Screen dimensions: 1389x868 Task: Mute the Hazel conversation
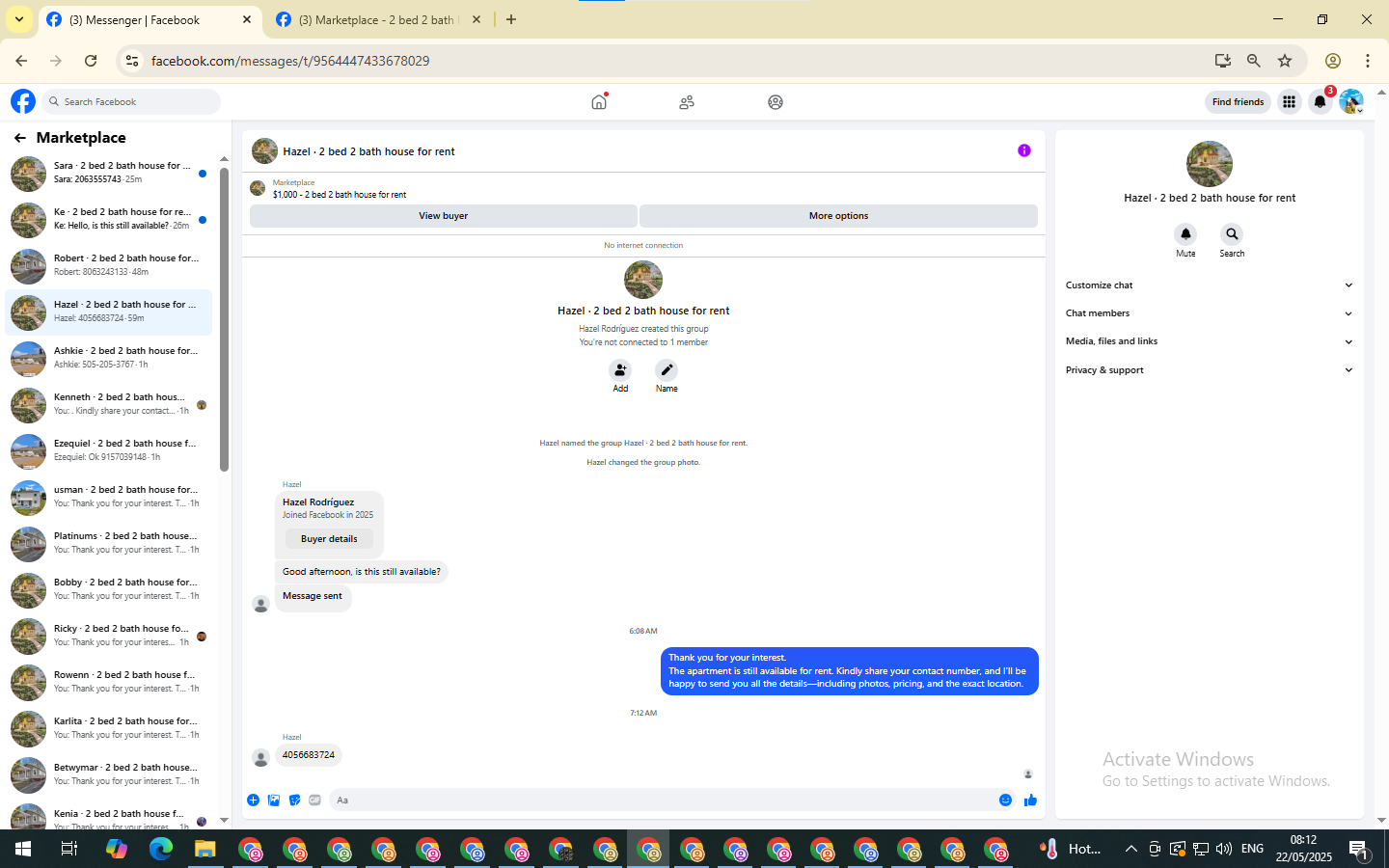1185,234
